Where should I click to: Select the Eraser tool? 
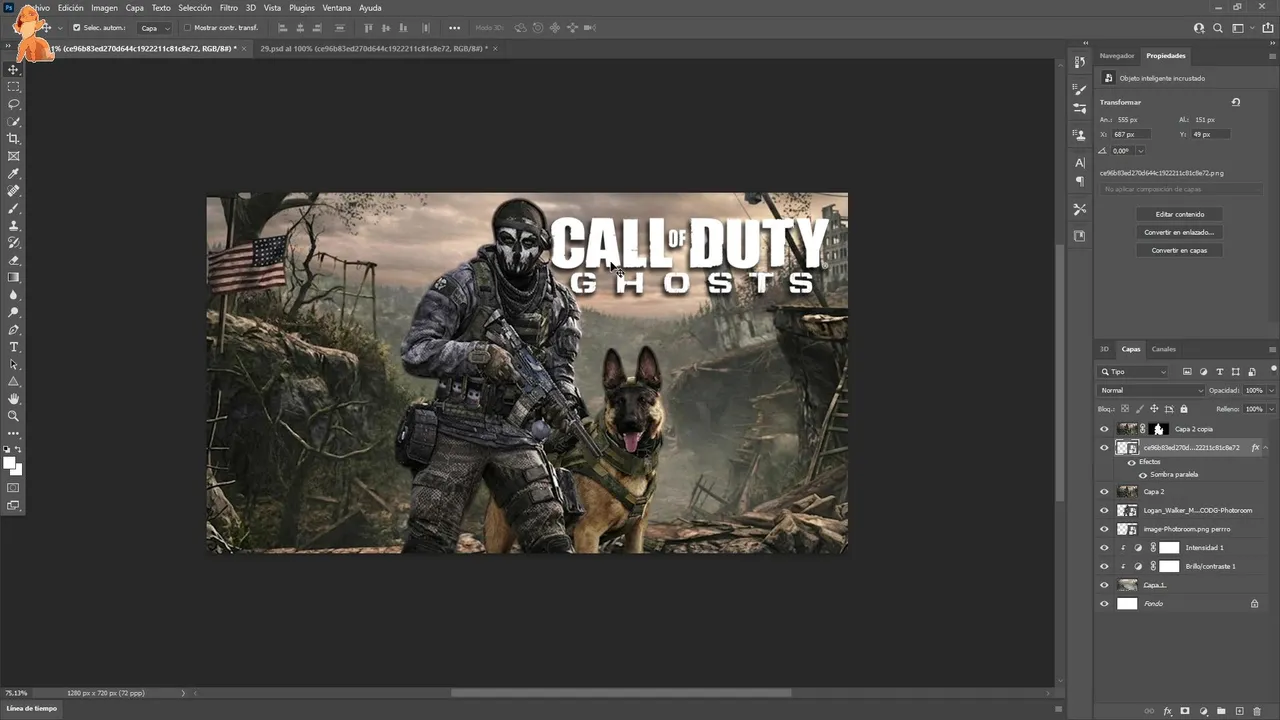(14, 260)
